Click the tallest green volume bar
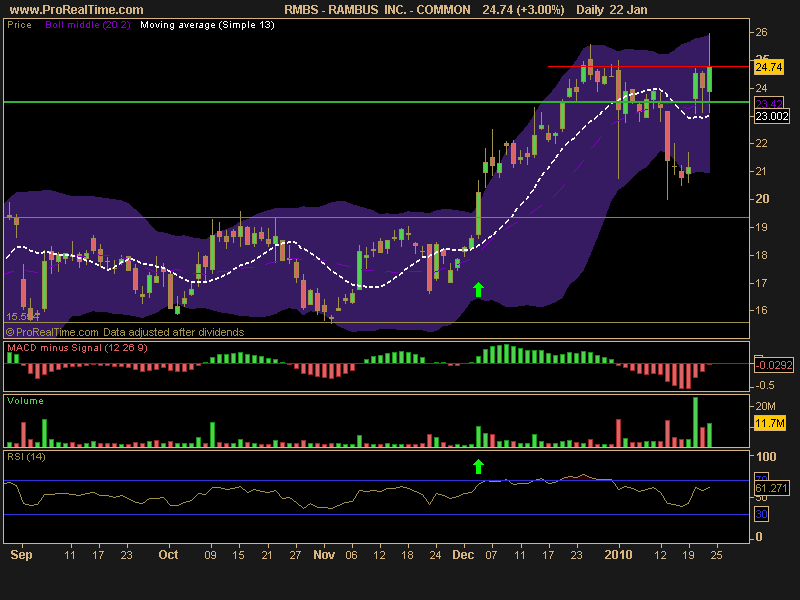Image resolution: width=800 pixels, height=600 pixels. (x=695, y=421)
